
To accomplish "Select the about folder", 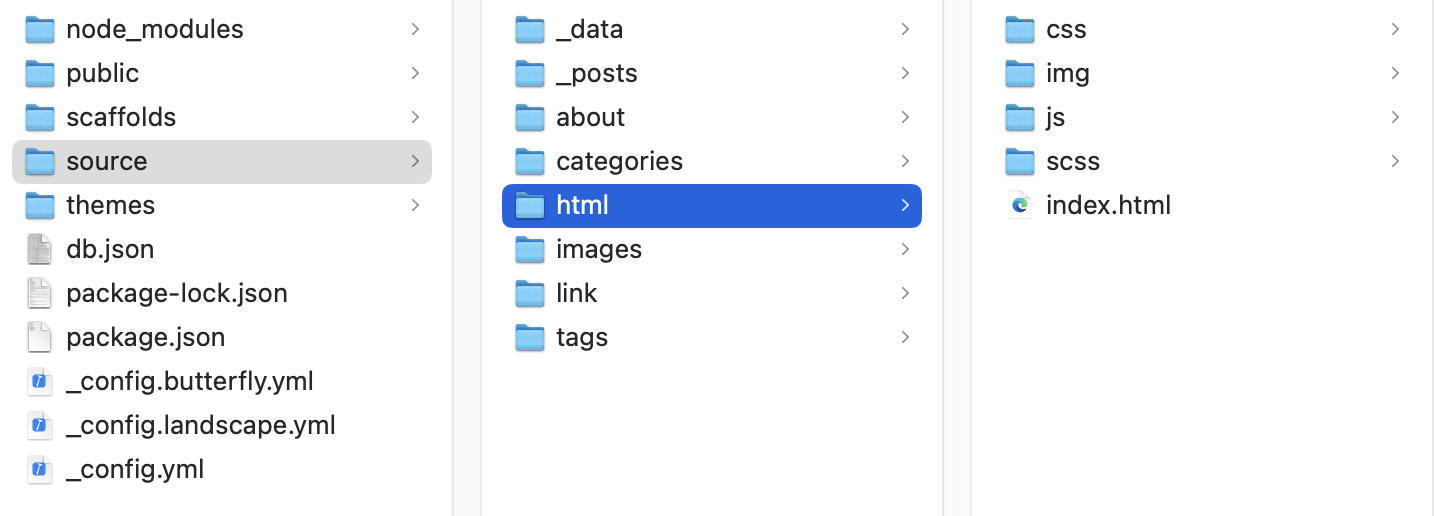I will (712, 117).
